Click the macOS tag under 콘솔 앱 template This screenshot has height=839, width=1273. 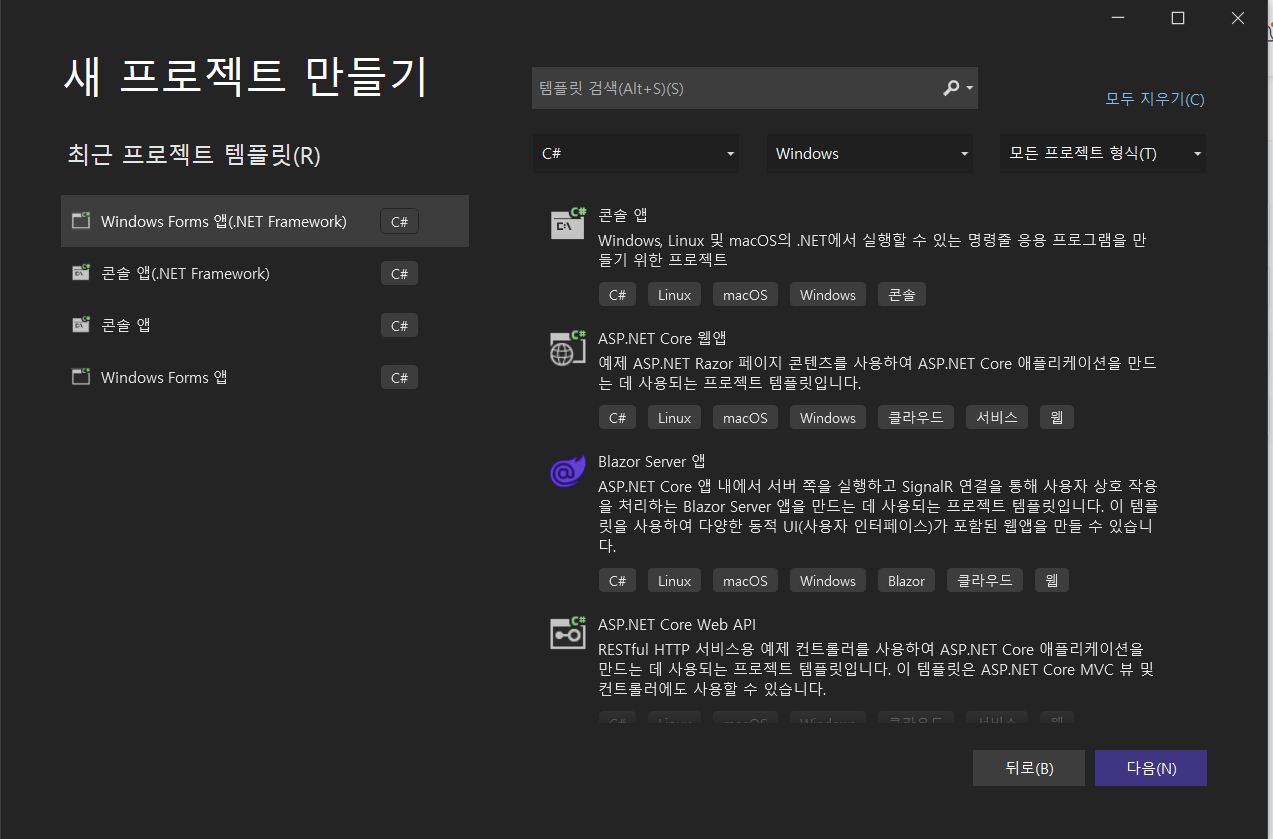click(x=745, y=295)
